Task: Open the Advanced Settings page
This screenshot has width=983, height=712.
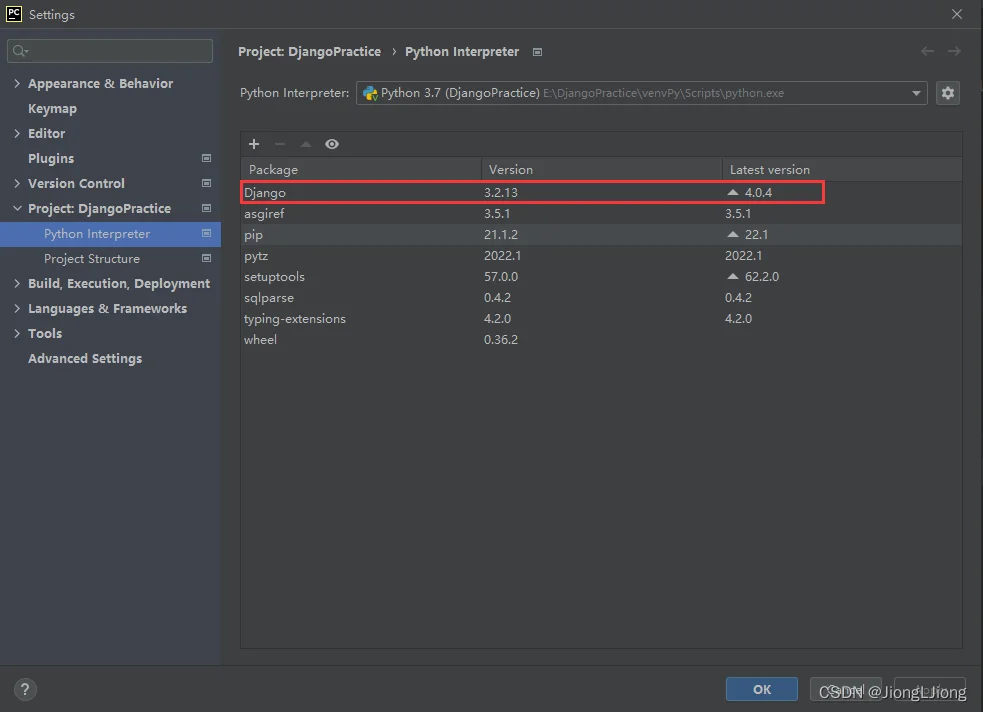Action: (85, 359)
